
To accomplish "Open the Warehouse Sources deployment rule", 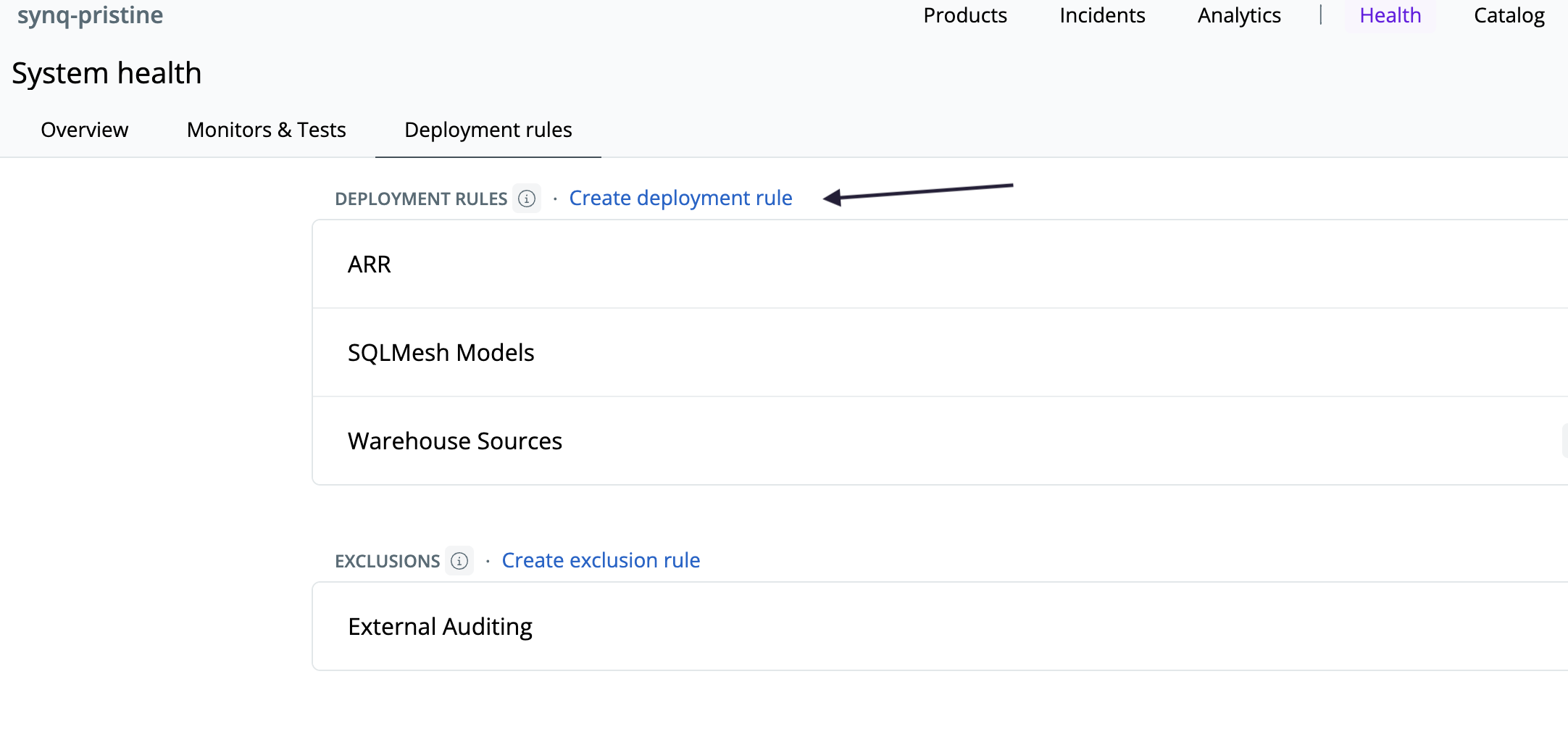I will point(455,441).
